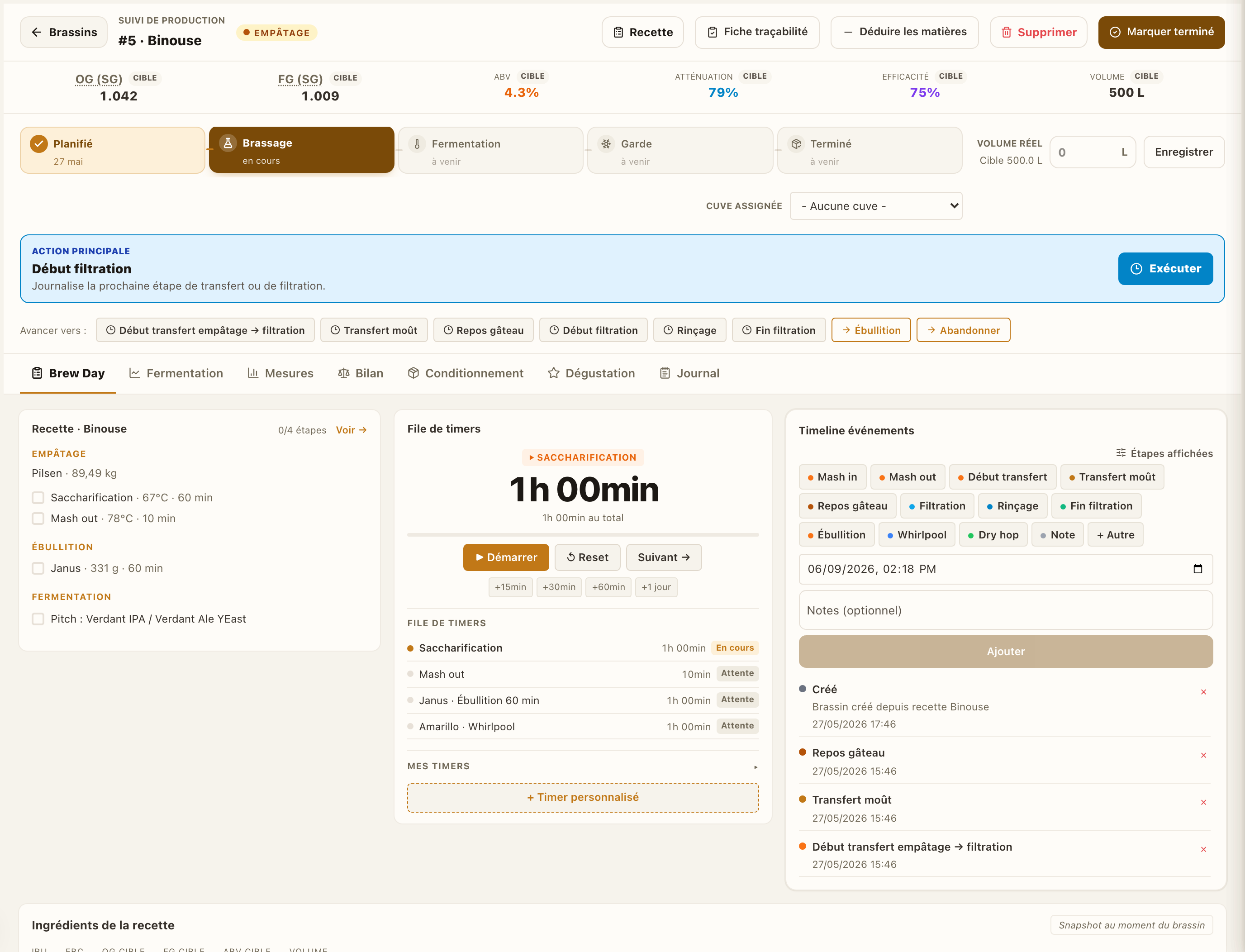
Task: Select Mash in event chip
Action: click(x=832, y=477)
